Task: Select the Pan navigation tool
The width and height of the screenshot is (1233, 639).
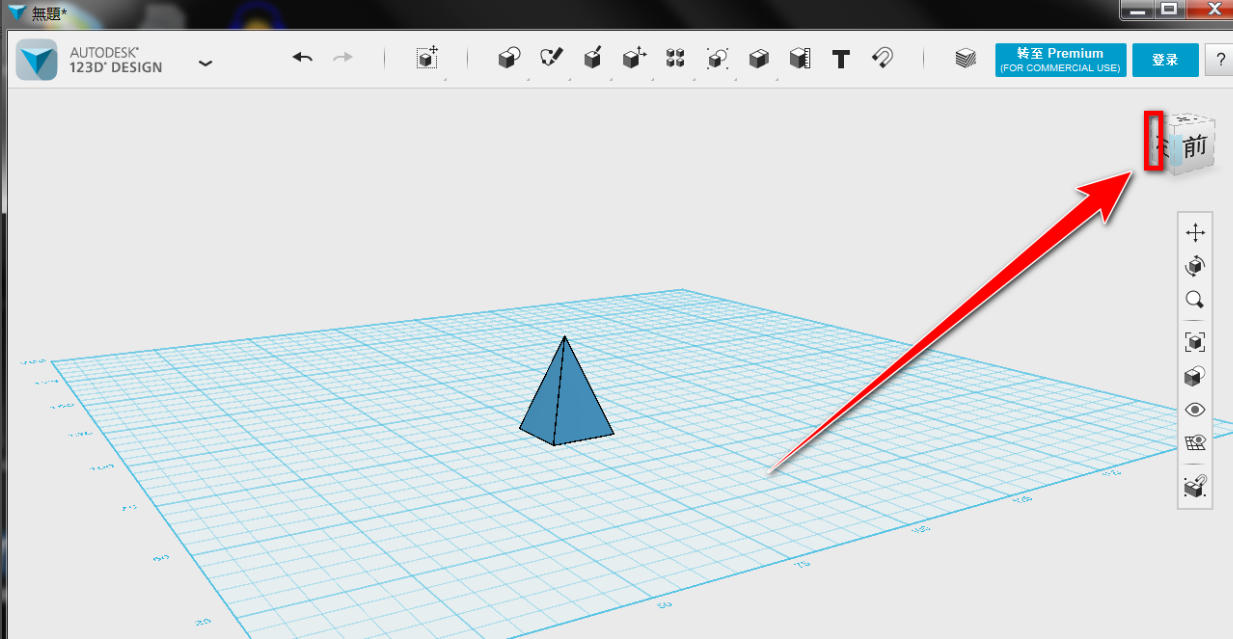Action: tap(1195, 233)
